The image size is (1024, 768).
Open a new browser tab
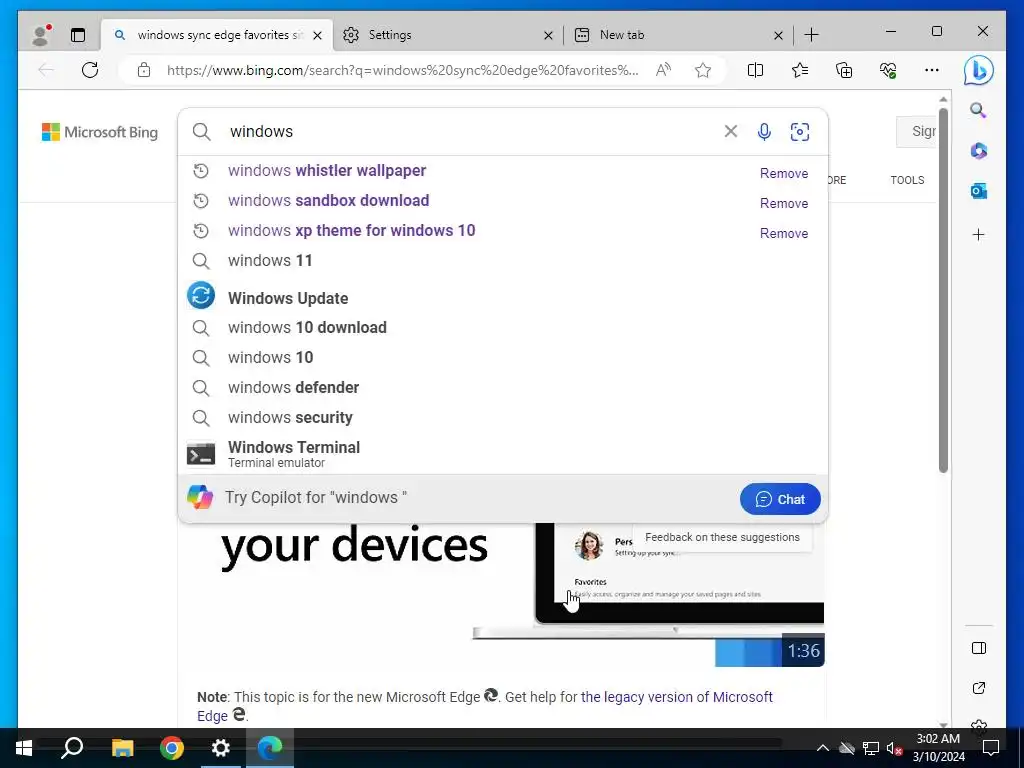(811, 35)
